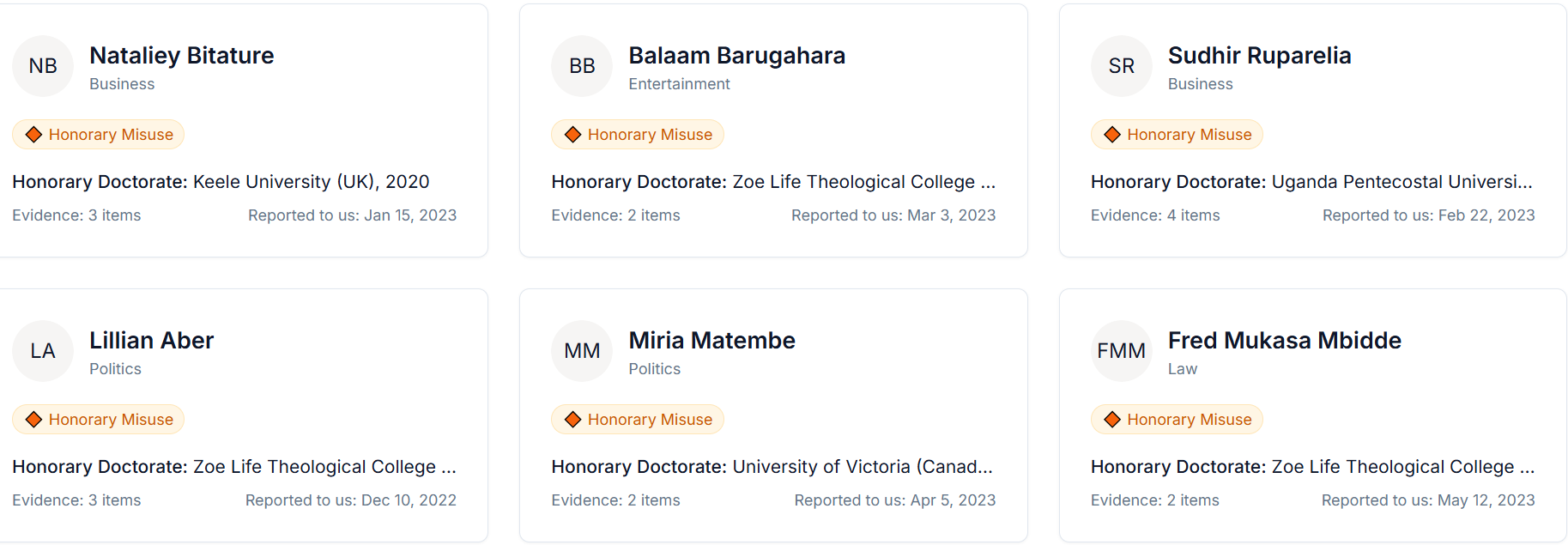Click the FMM avatar for Fred Mukasa Mbidde

click(x=1121, y=351)
